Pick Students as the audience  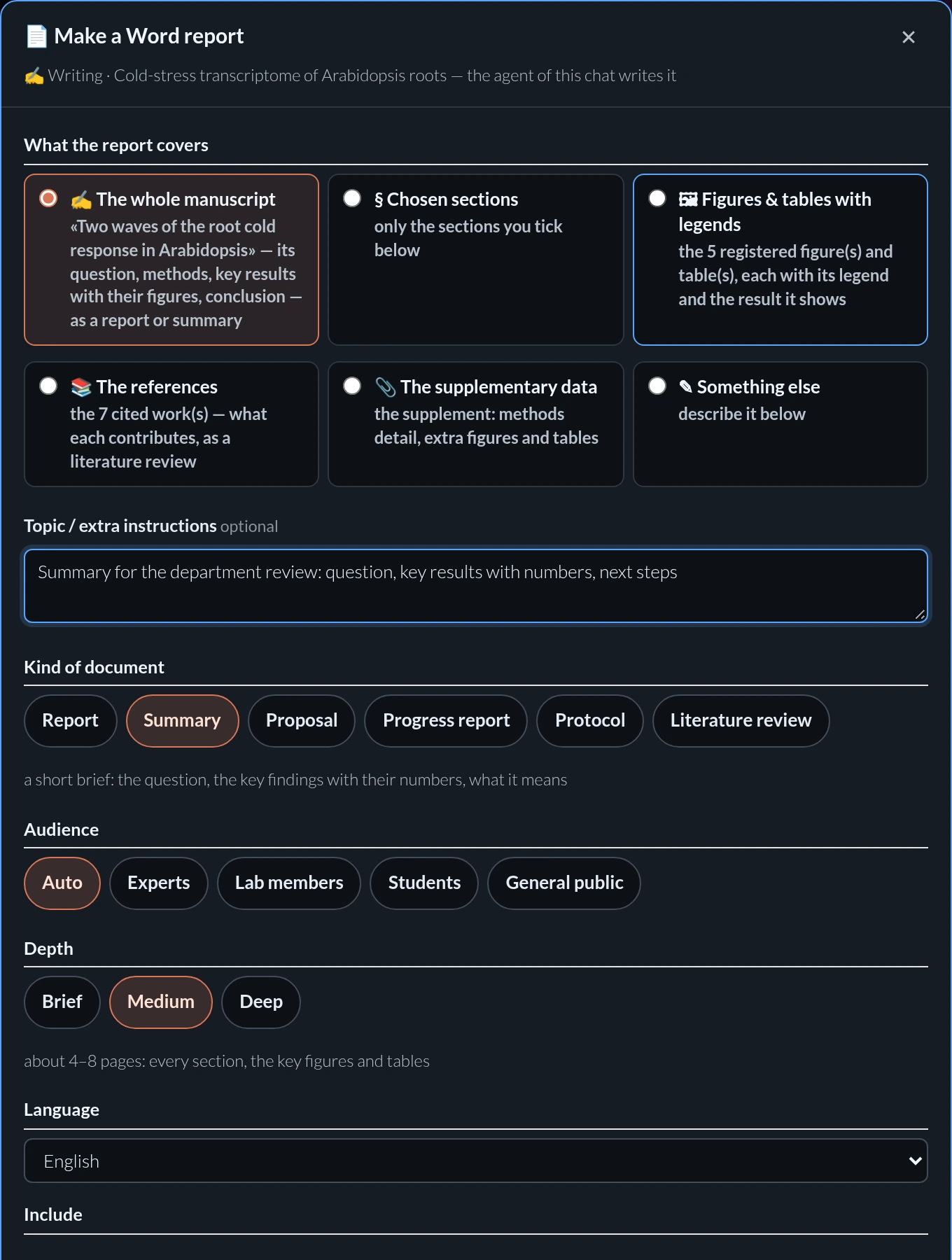[x=424, y=883]
